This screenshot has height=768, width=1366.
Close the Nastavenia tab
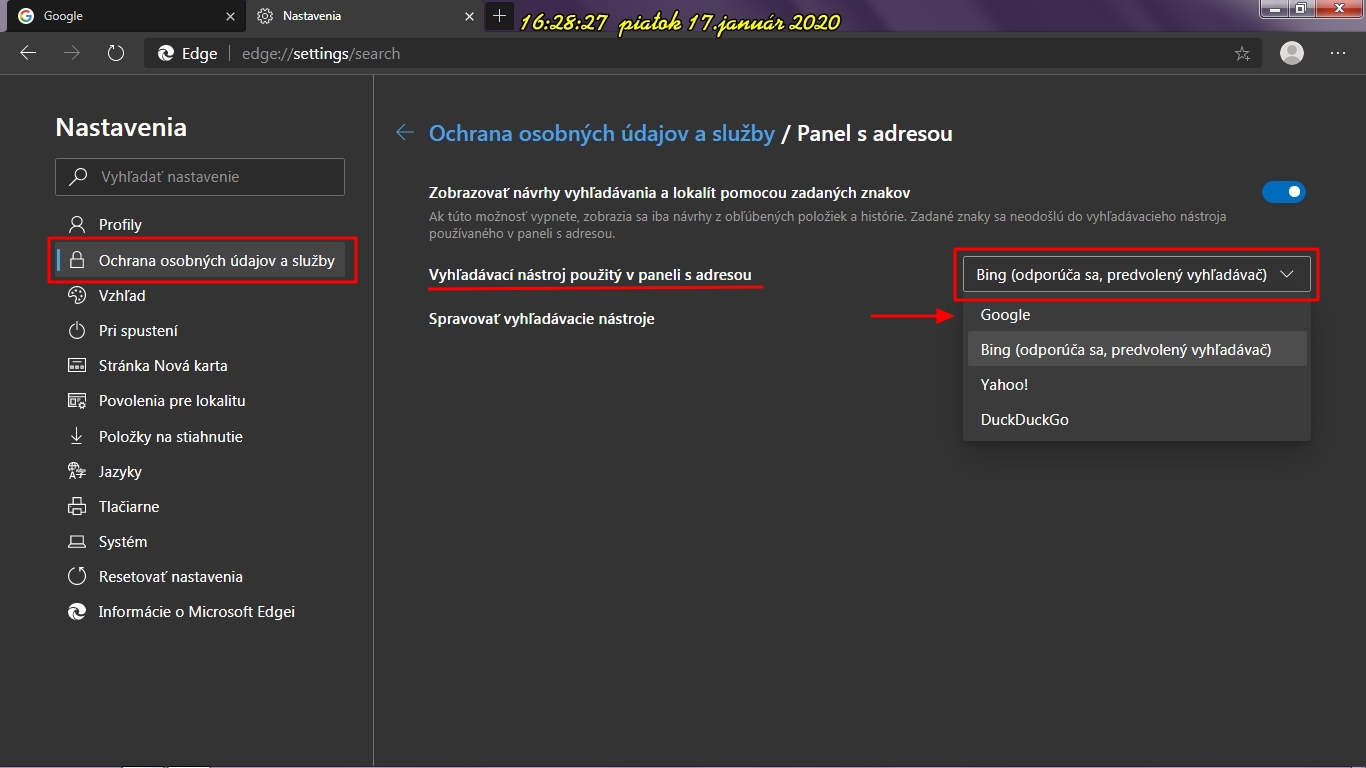[468, 16]
